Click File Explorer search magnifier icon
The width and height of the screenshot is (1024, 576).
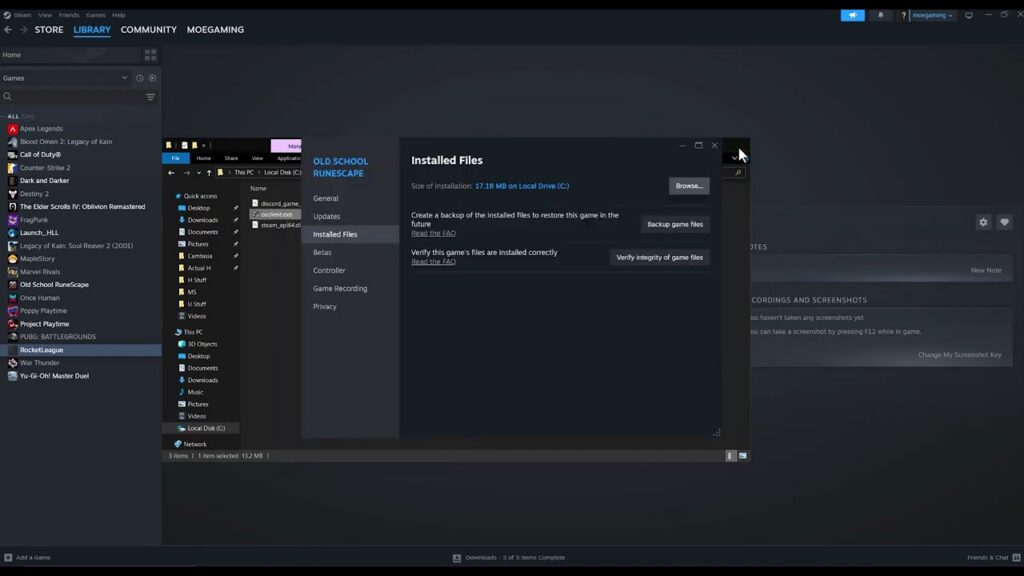[x=738, y=173]
